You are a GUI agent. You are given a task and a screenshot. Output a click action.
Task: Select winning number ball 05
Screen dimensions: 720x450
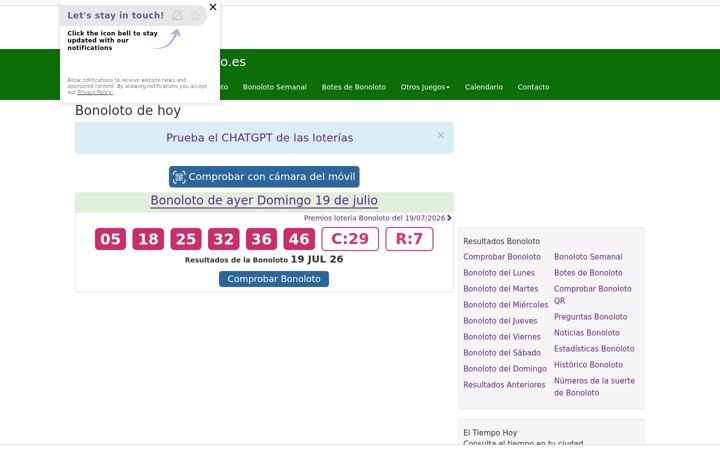click(110, 239)
